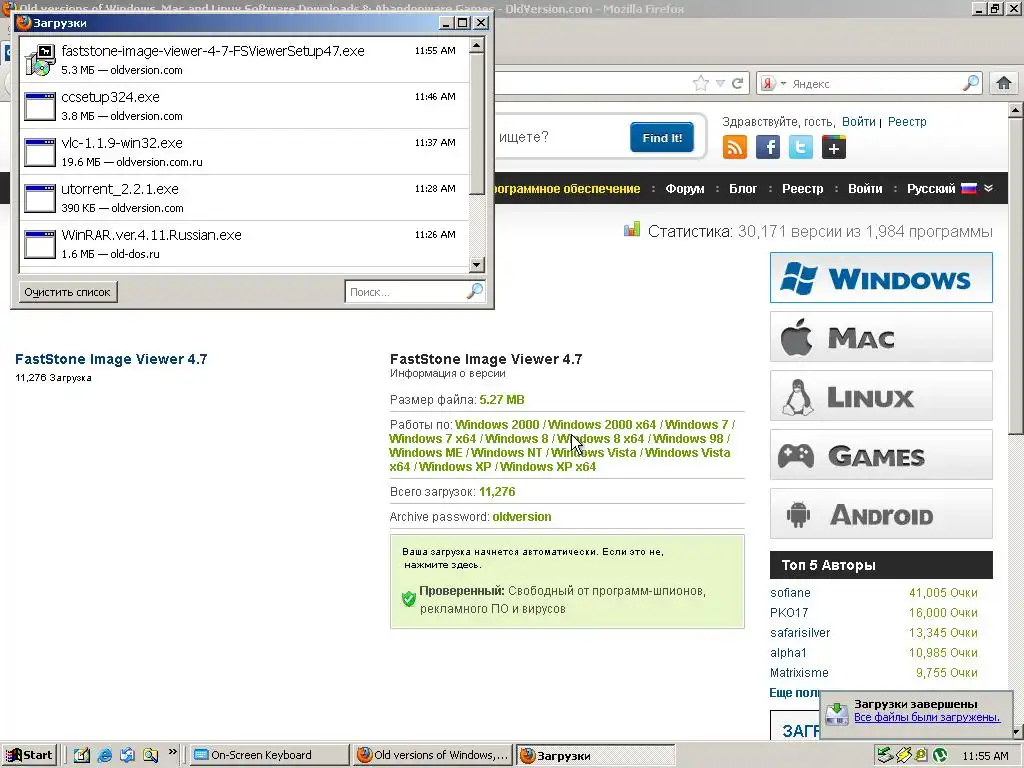Click the Games category banner
Viewport: 1024px width, 768px height.
click(x=881, y=455)
